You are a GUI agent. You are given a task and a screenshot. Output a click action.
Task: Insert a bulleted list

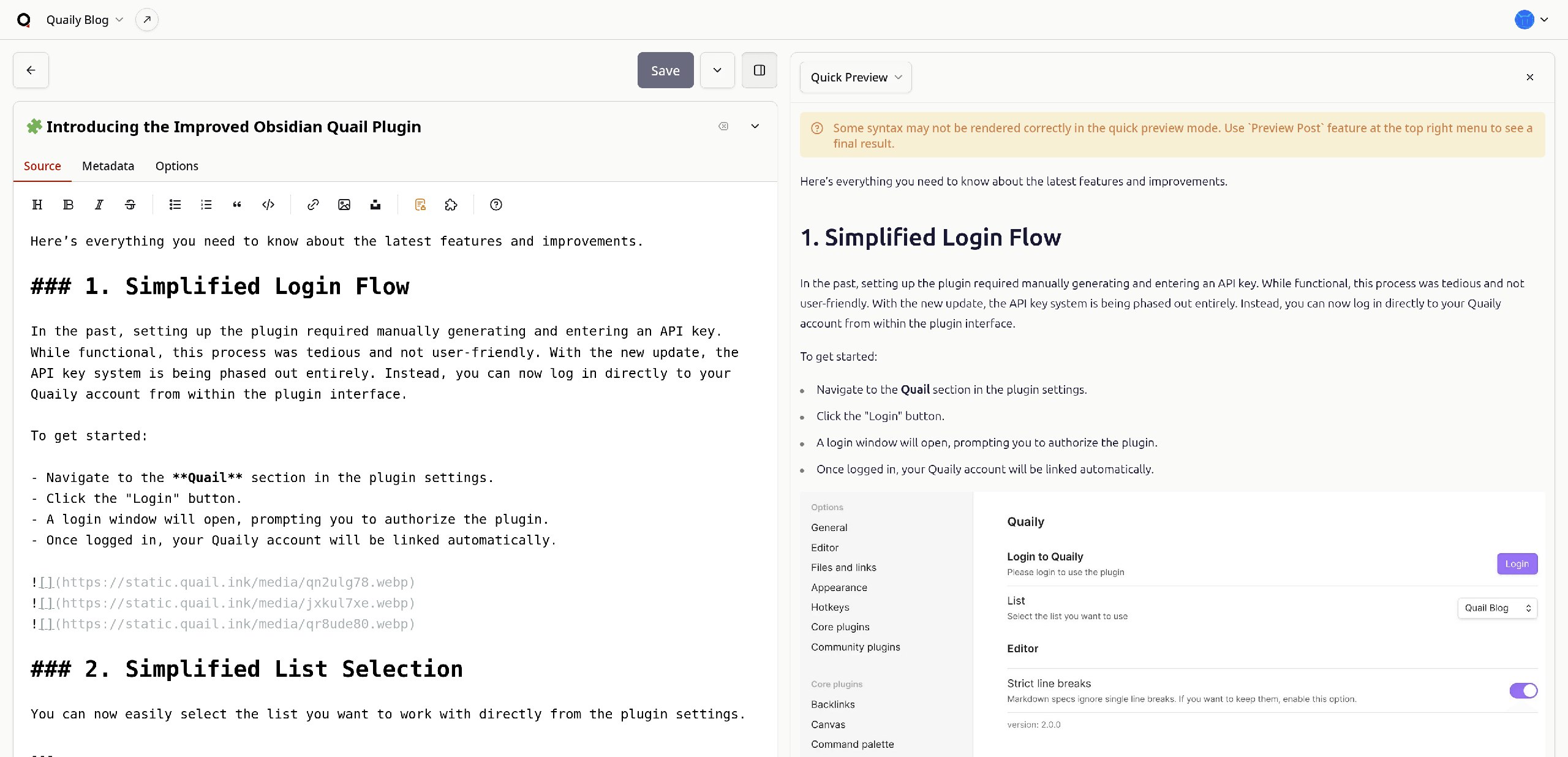click(175, 205)
